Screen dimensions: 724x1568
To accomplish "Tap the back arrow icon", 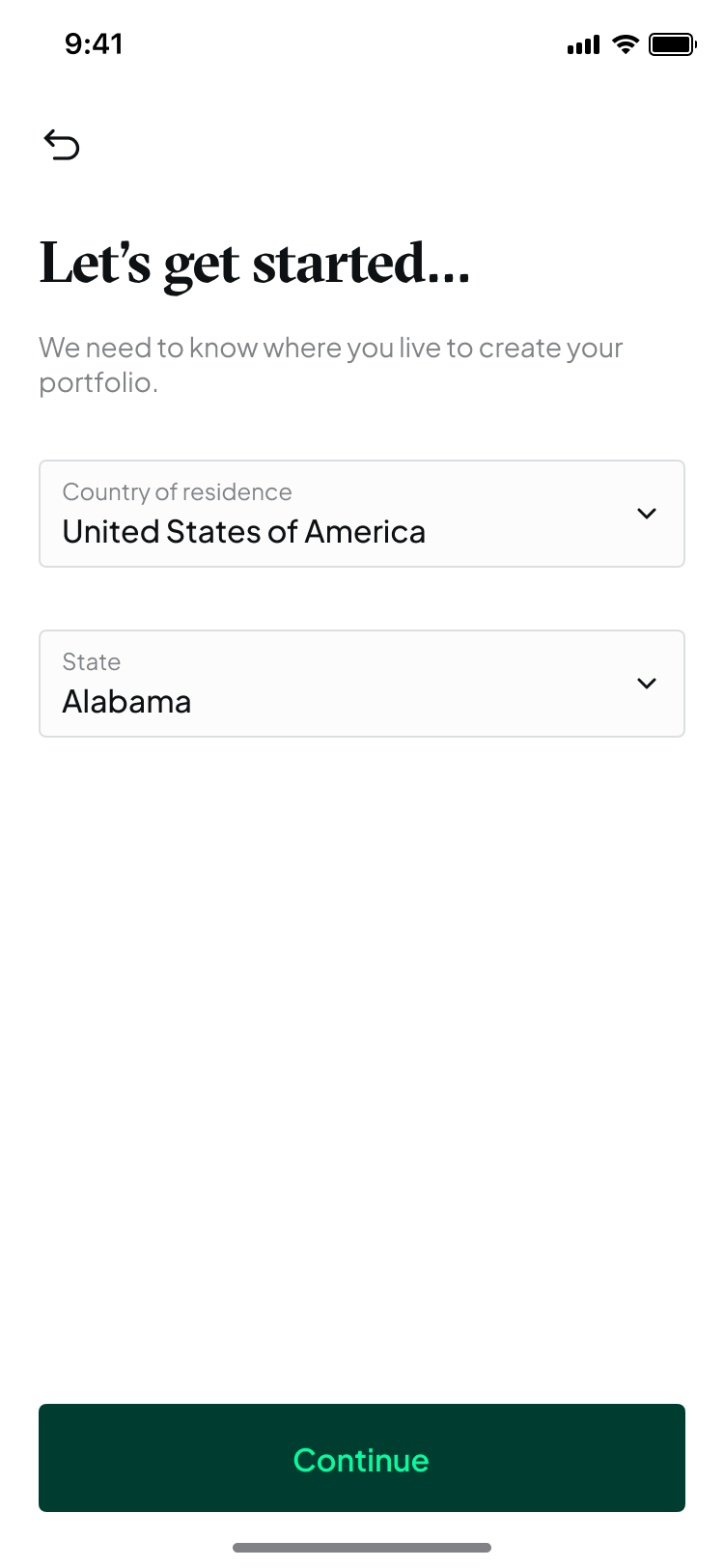I will [x=62, y=145].
